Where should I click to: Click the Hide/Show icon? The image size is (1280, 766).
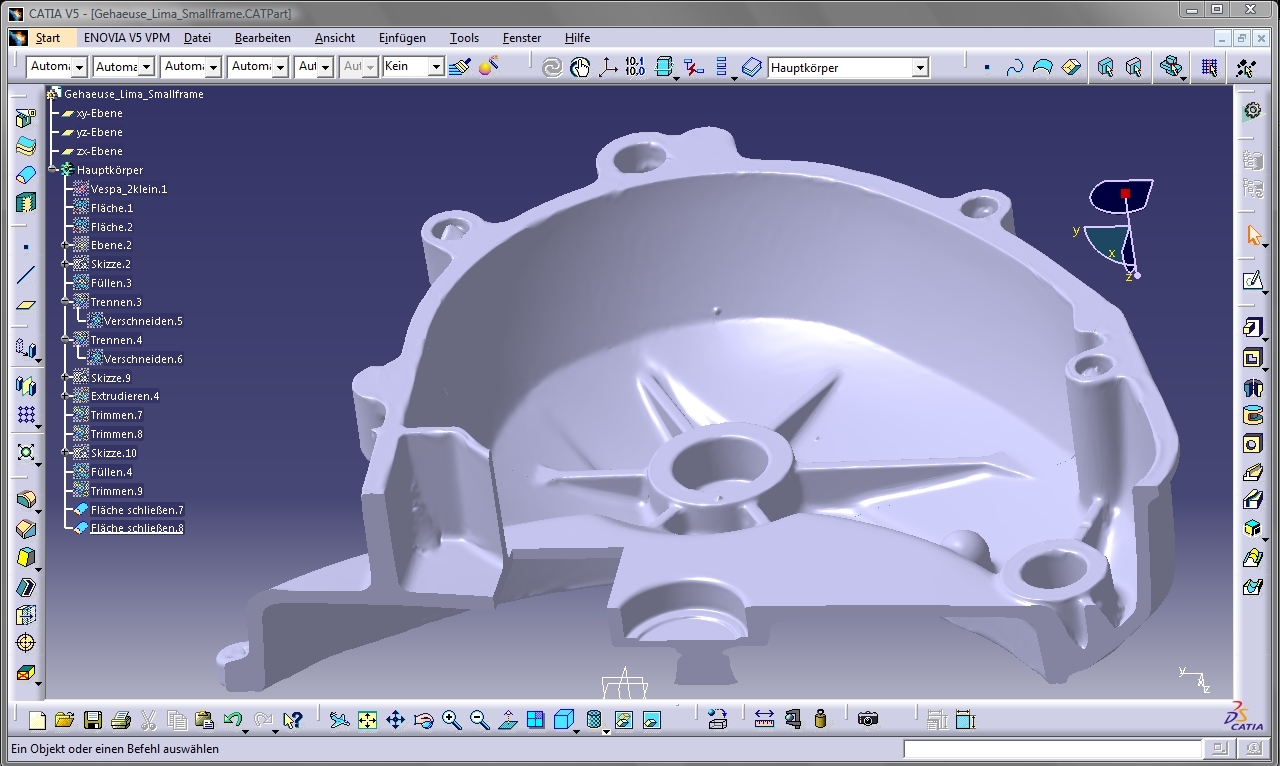pos(624,720)
